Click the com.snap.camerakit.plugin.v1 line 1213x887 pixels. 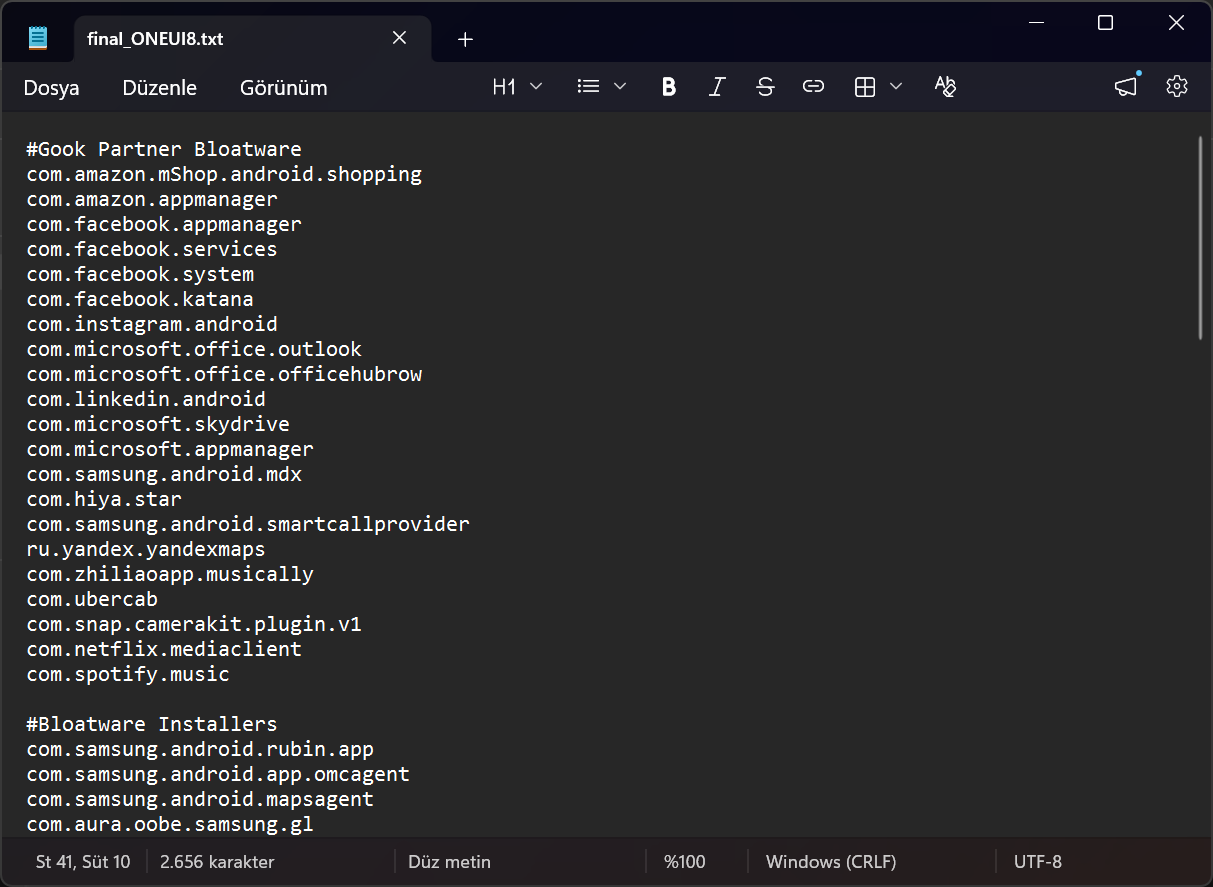pyautogui.click(x=194, y=624)
